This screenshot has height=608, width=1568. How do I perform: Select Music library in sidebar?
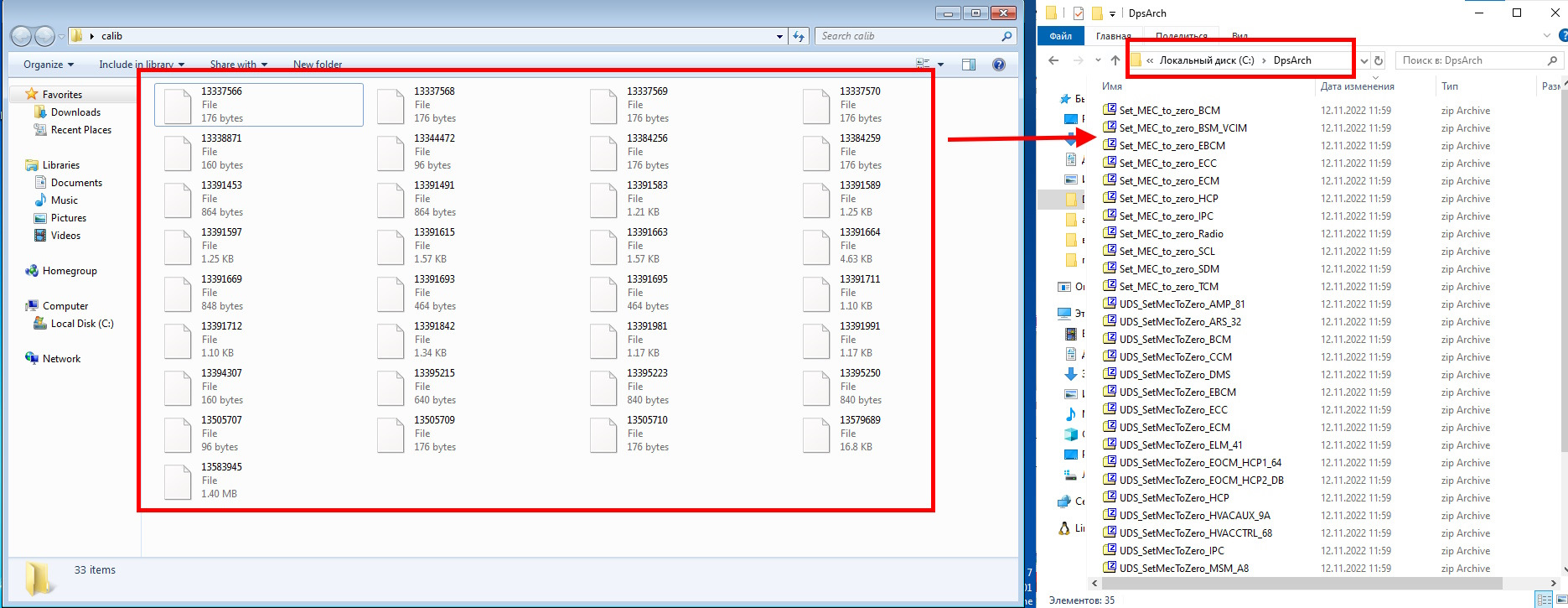[65, 200]
